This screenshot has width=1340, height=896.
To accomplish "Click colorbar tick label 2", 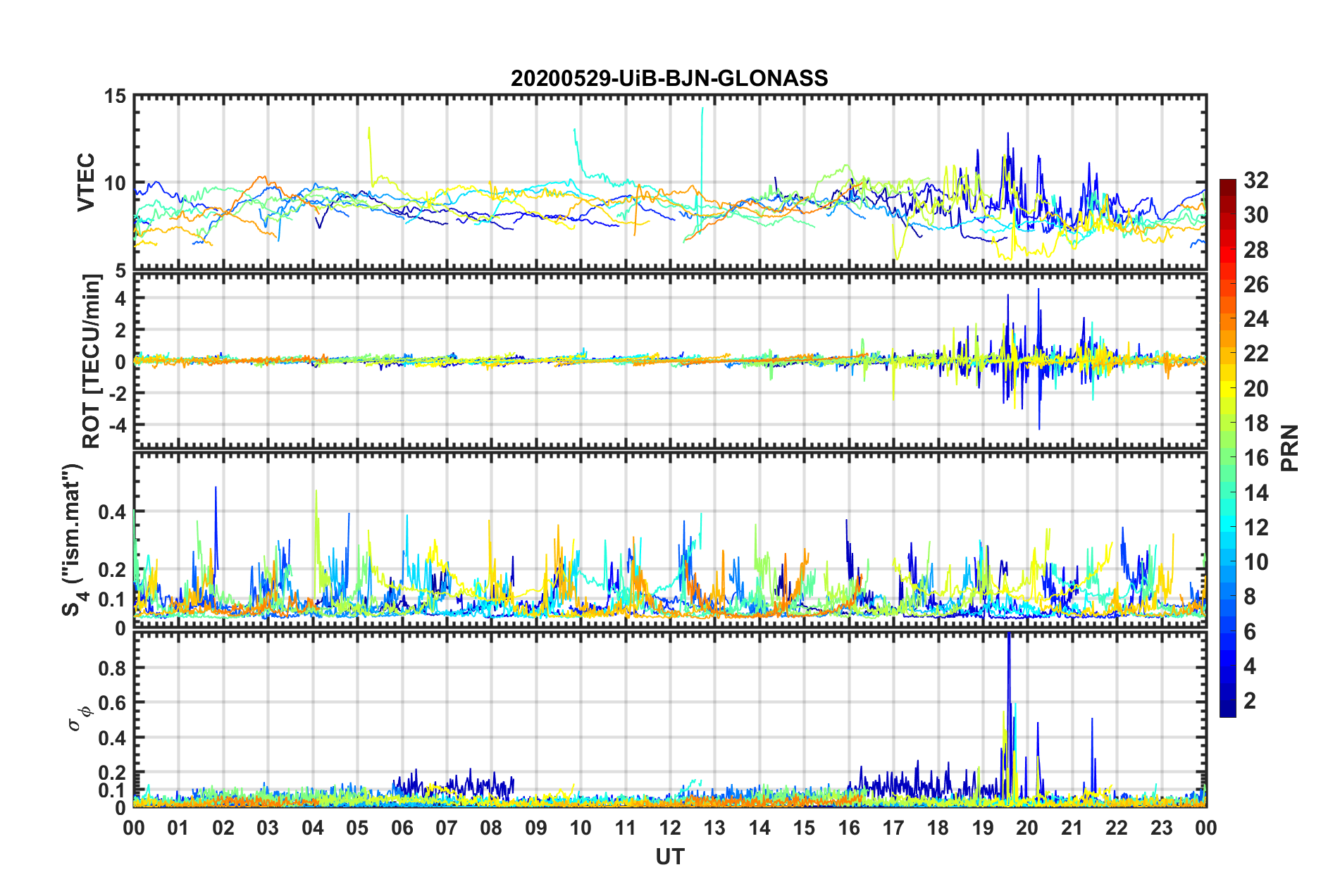I will [x=1250, y=701].
